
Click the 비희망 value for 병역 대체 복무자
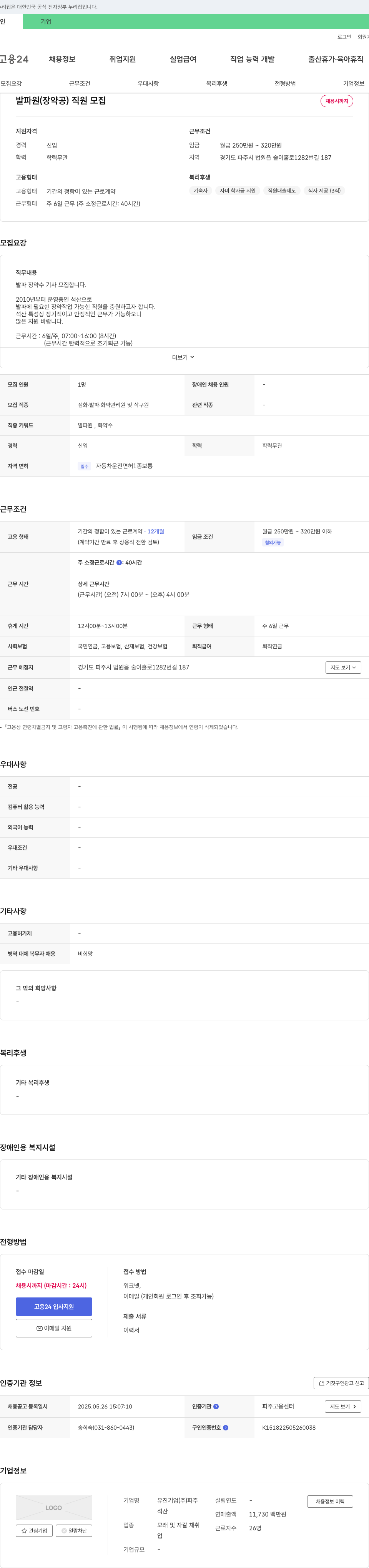click(85, 954)
